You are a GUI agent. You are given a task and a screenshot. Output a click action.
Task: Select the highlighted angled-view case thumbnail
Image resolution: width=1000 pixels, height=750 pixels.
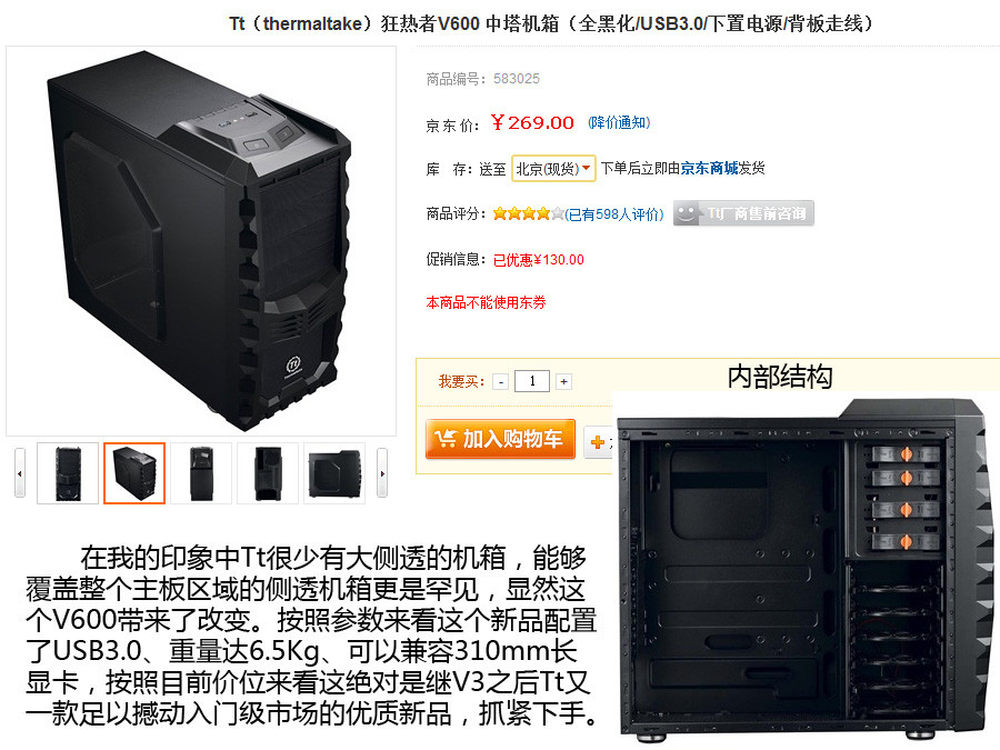pos(134,473)
